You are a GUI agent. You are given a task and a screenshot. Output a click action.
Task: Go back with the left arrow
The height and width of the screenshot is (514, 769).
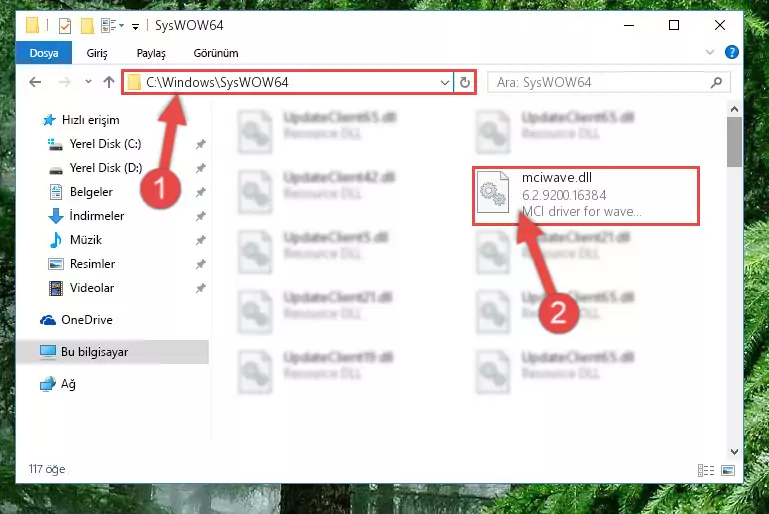[35, 82]
